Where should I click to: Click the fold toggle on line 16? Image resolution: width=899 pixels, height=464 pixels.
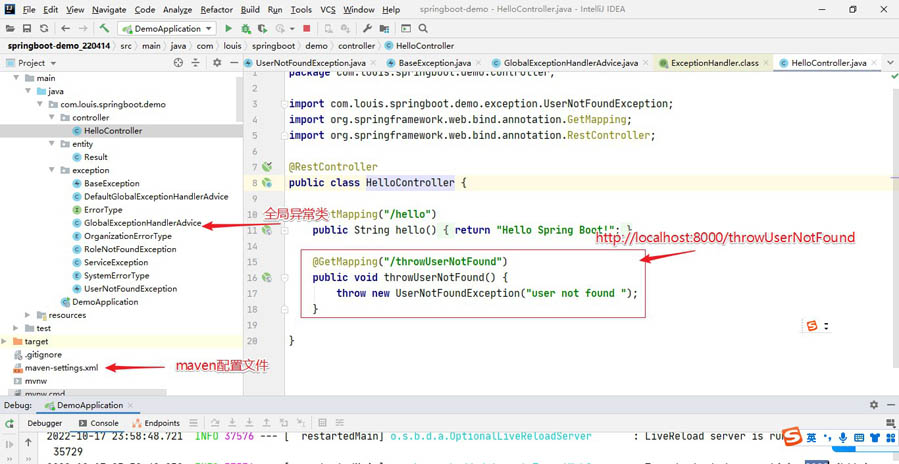click(x=284, y=278)
